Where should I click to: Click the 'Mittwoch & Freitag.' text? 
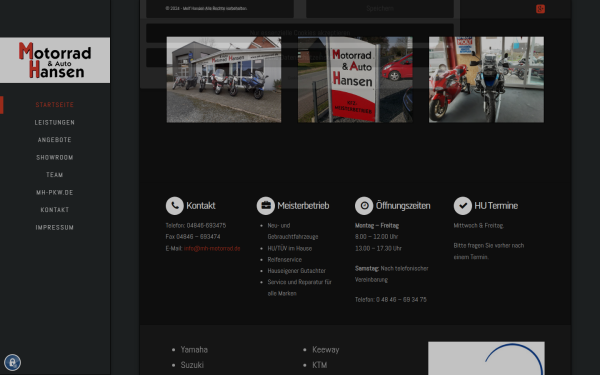pos(479,225)
